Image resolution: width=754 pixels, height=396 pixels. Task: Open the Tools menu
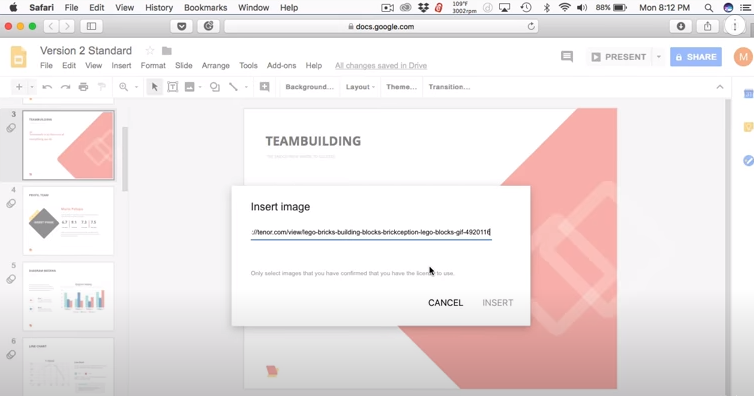click(248, 65)
